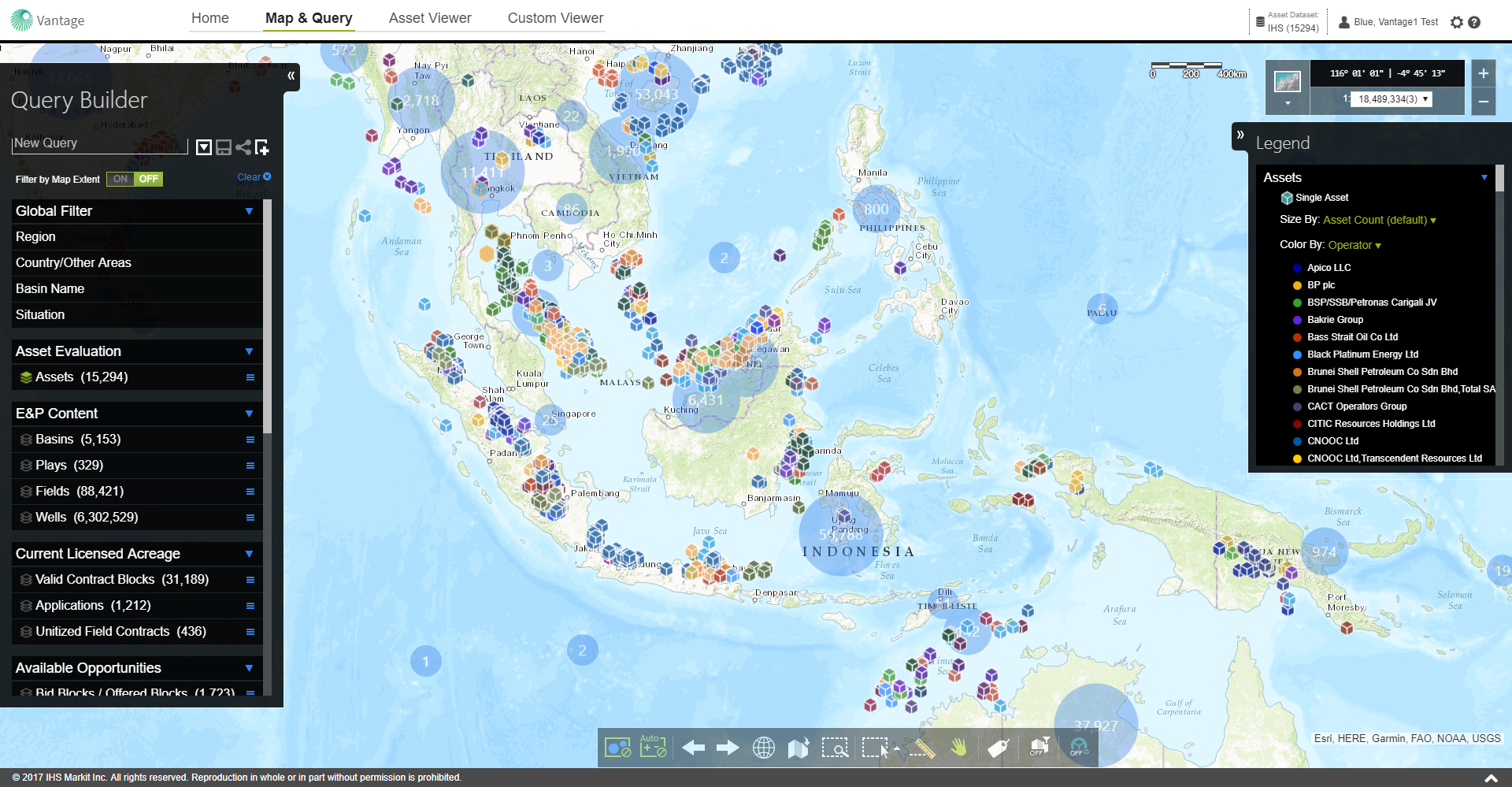Select the zoom-to-rectangle magnifier tool

pyautogui.click(x=835, y=748)
